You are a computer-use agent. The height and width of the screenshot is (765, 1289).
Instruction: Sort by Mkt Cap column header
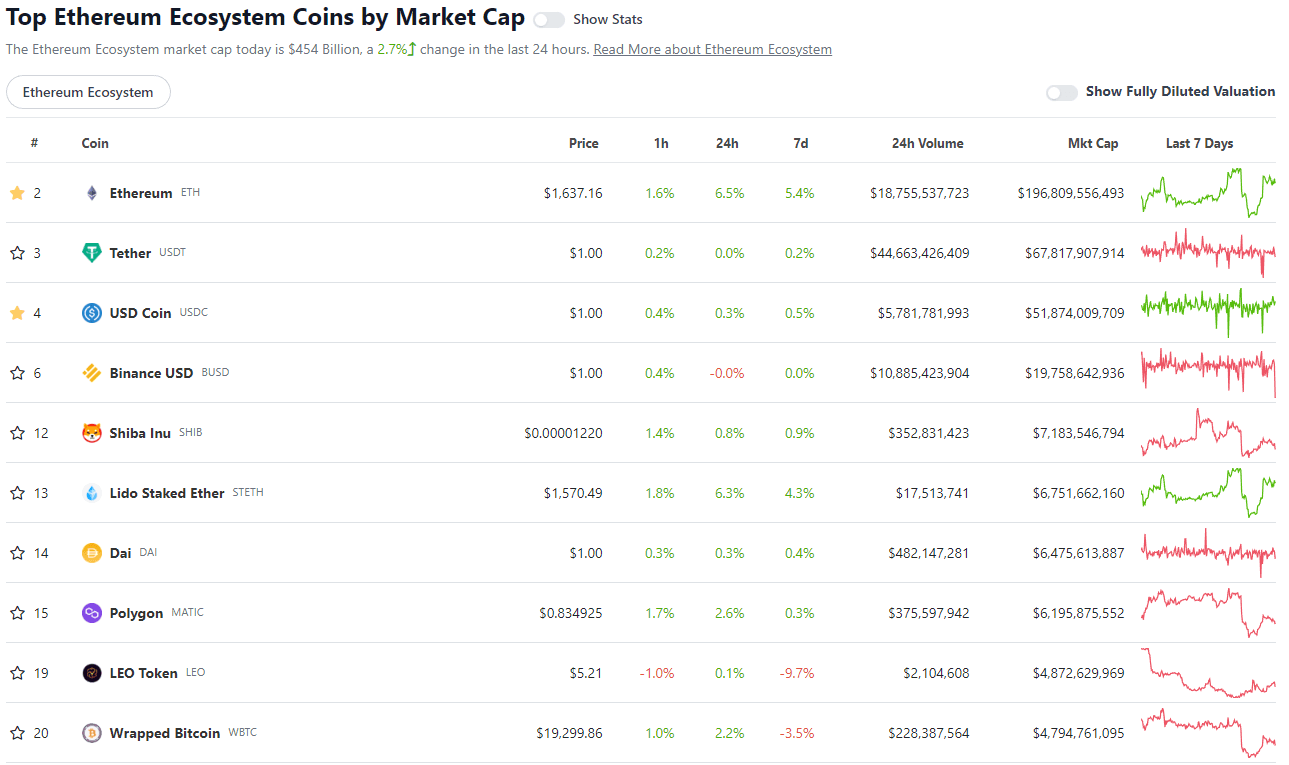point(1093,143)
